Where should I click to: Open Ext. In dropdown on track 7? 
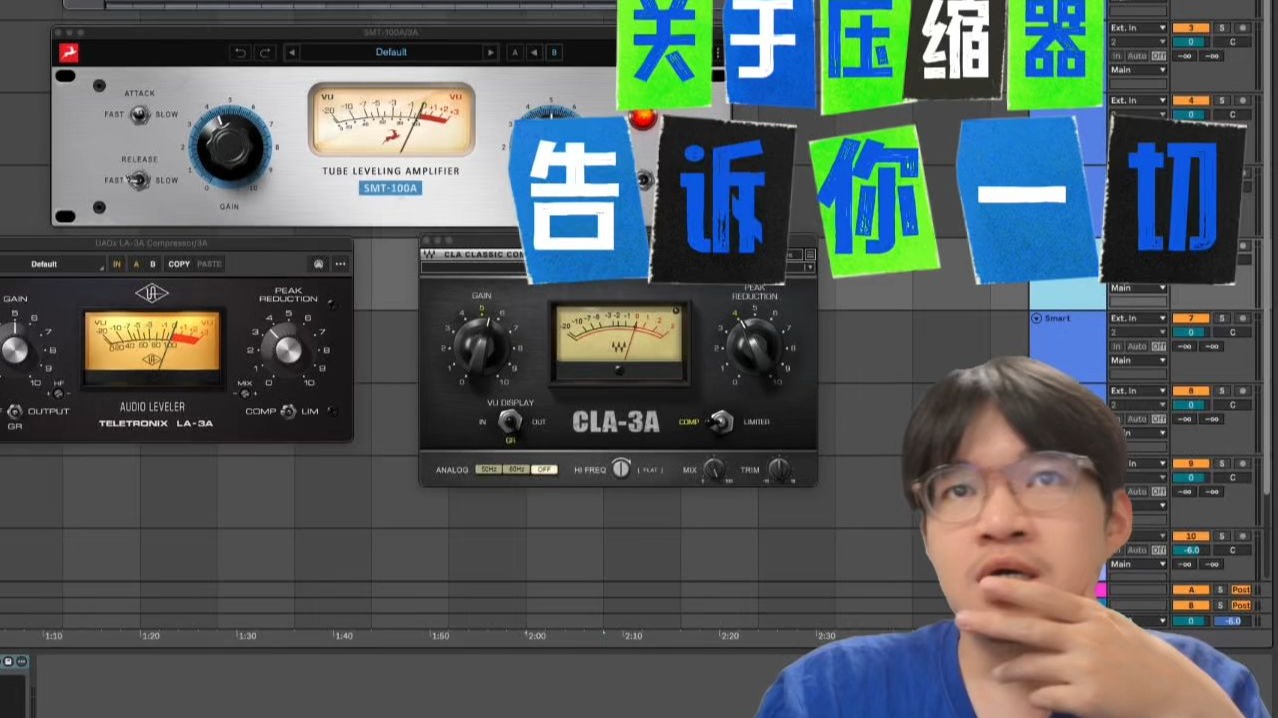1138,318
